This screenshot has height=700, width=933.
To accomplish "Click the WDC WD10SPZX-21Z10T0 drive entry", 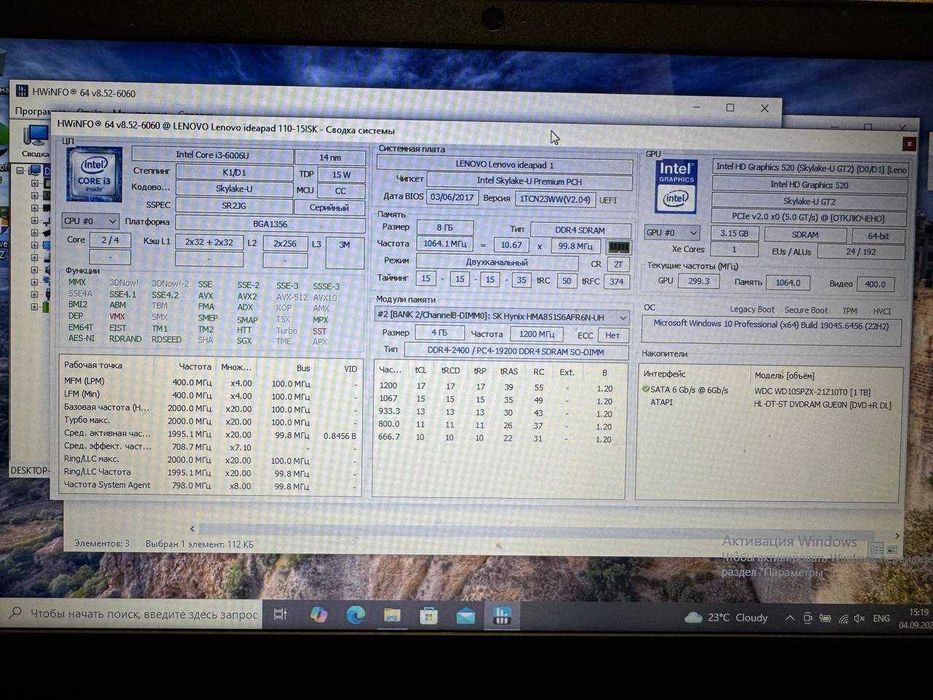I will 813,391.
